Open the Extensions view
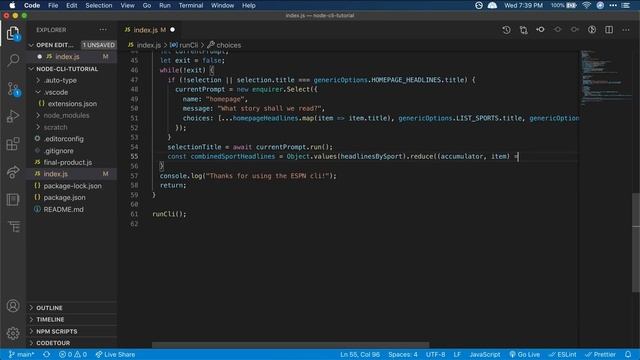The width and height of the screenshot is (640, 360). point(13,144)
